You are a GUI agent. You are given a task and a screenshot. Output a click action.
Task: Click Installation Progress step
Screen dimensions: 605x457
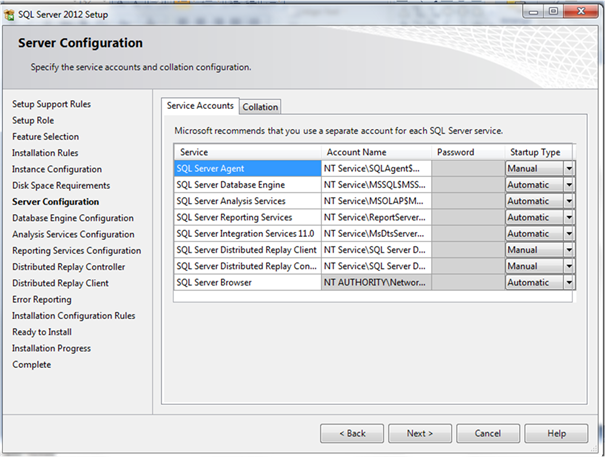tap(51, 348)
